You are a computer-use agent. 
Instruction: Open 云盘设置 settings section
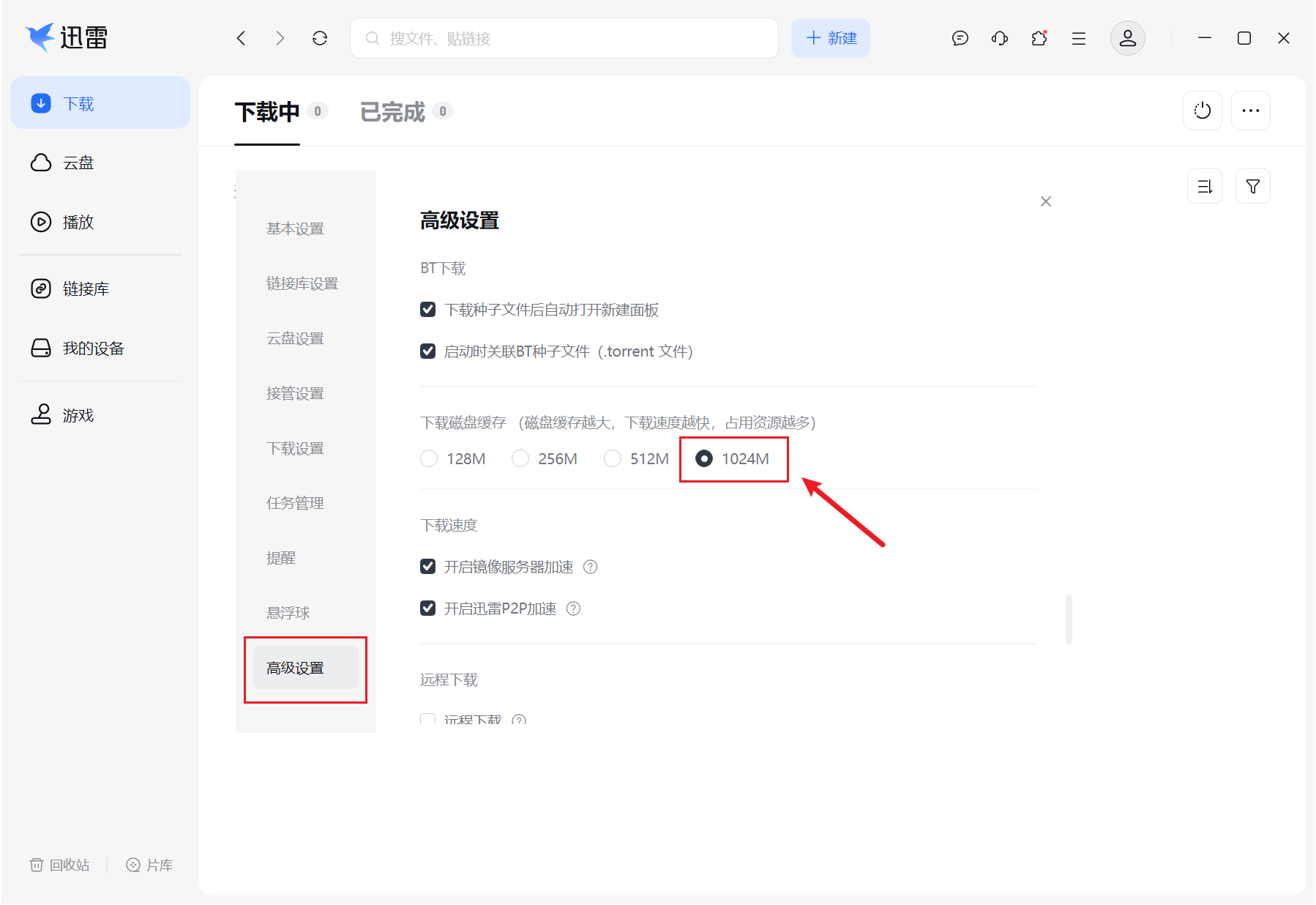295,338
